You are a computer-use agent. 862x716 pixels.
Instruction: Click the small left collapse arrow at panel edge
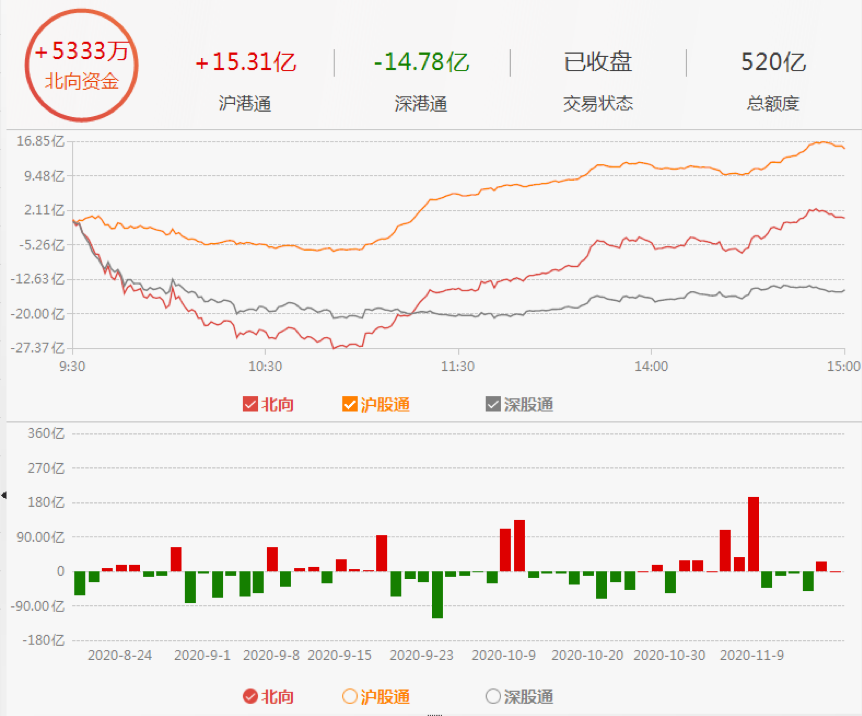click(4, 495)
